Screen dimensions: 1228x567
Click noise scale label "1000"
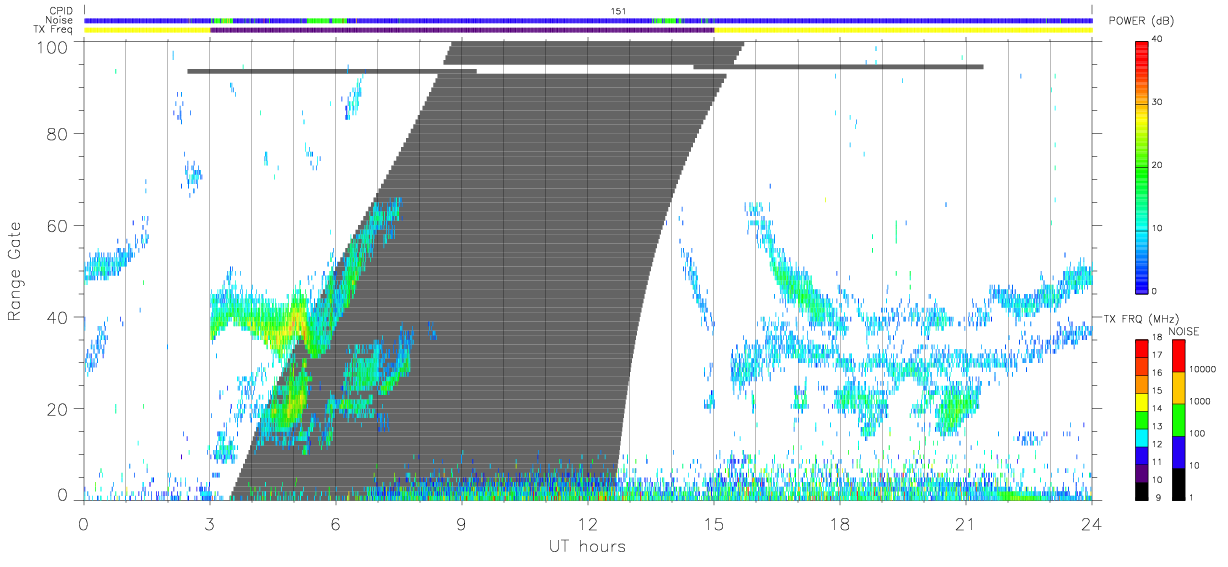pyautogui.click(x=1199, y=401)
